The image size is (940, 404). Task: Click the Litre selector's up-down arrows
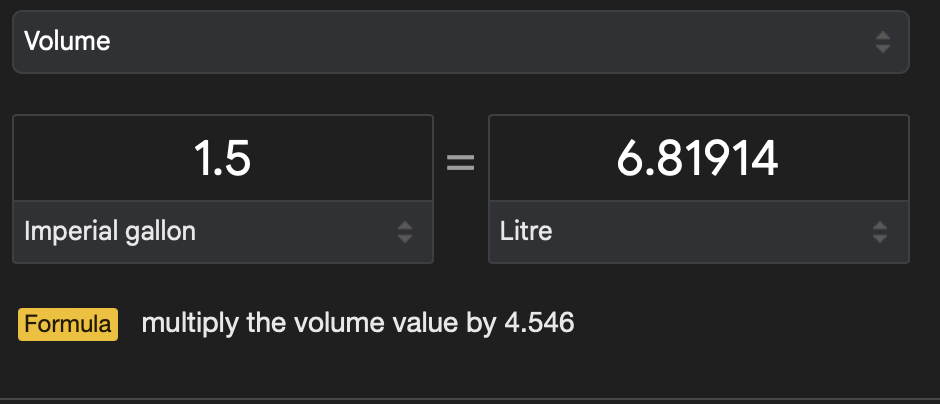(x=879, y=233)
